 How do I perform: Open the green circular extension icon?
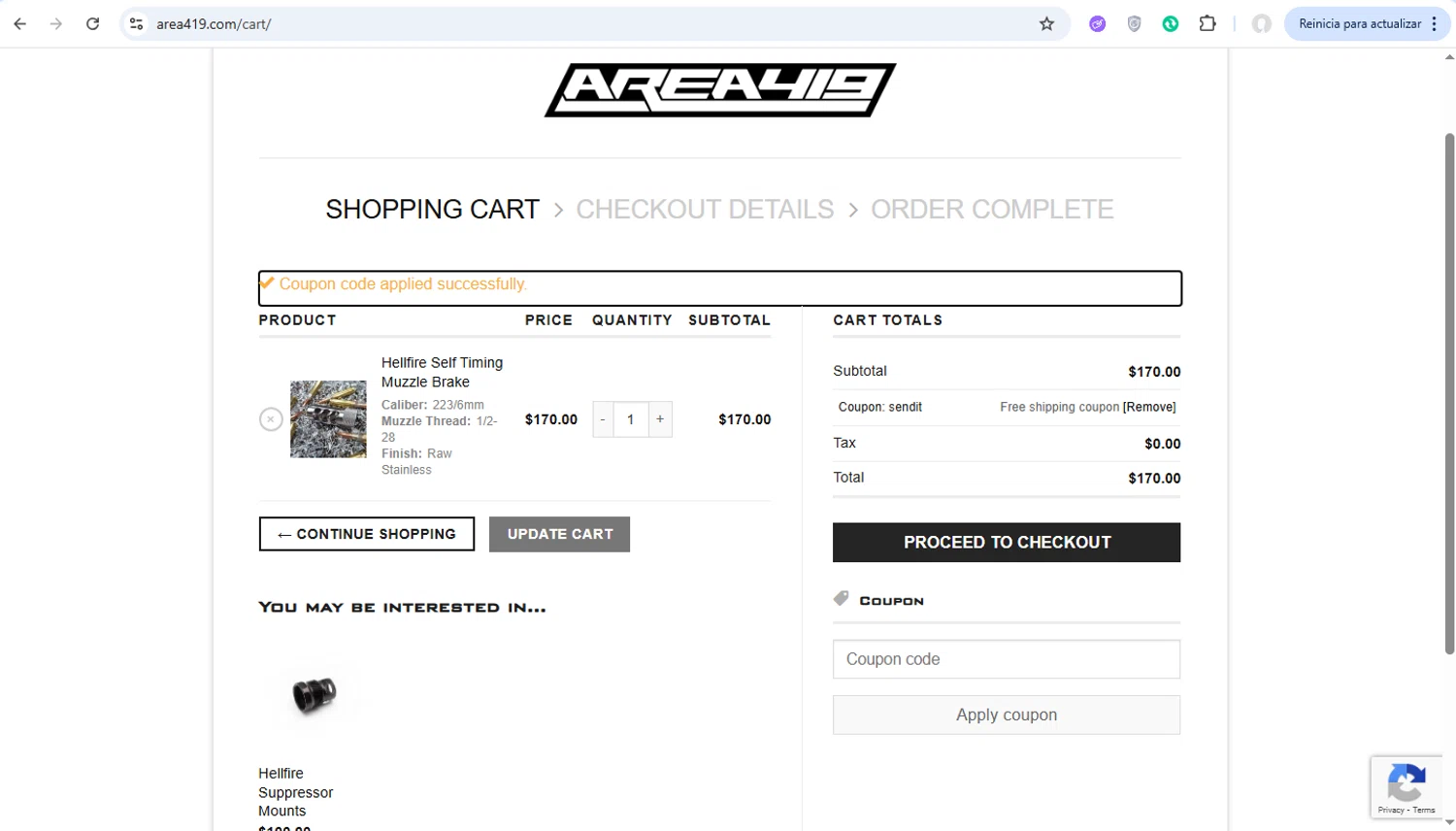point(1171,24)
